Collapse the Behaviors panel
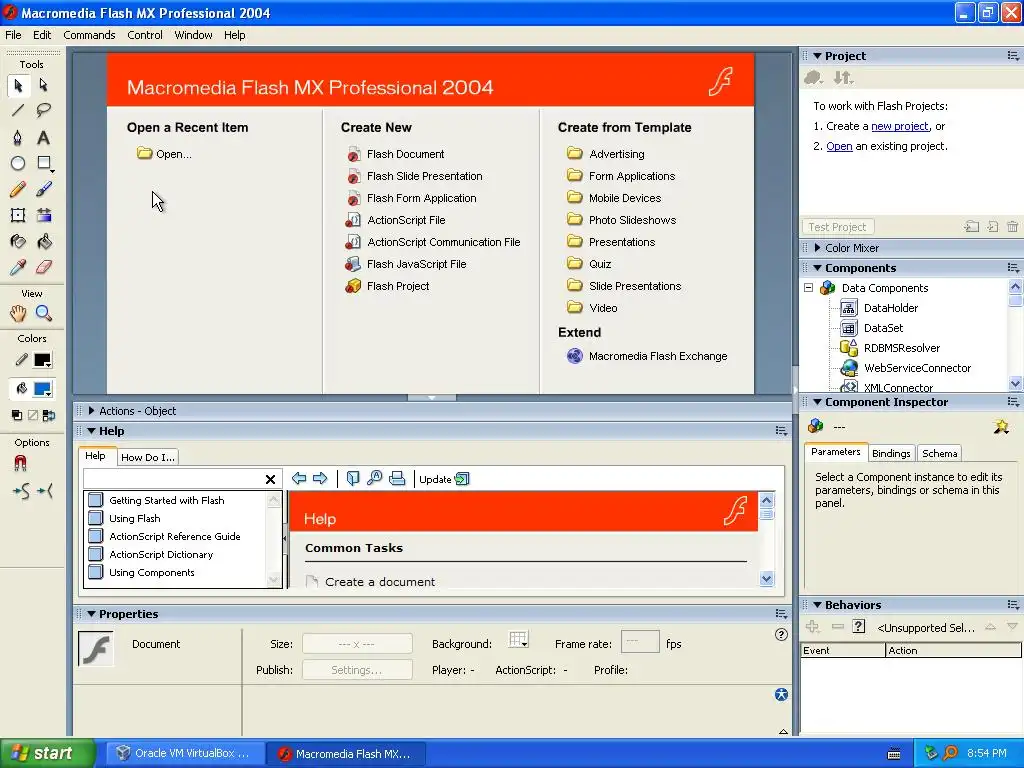 (x=817, y=605)
